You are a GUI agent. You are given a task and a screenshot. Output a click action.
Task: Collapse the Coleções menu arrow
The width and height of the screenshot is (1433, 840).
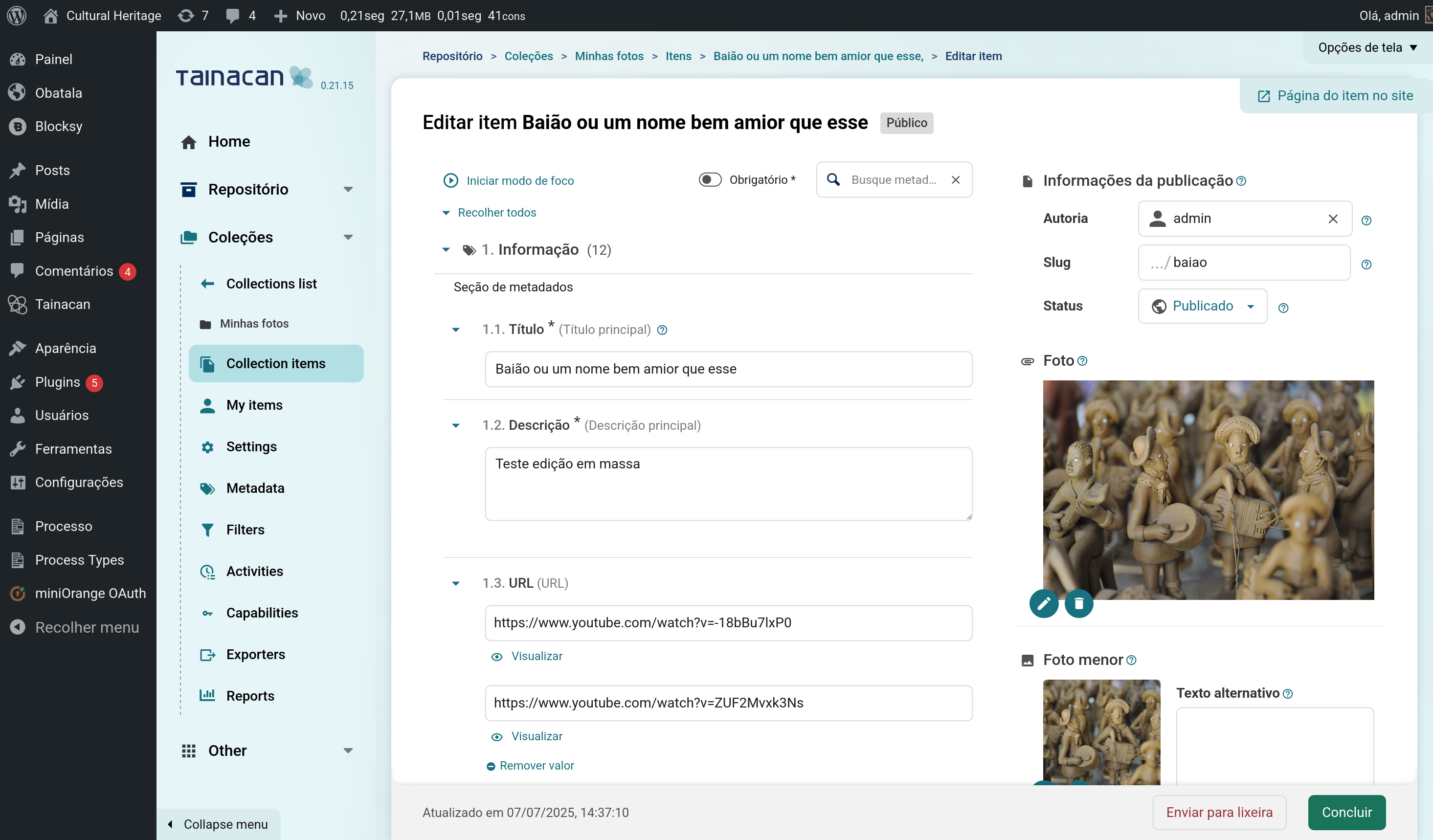click(x=348, y=237)
